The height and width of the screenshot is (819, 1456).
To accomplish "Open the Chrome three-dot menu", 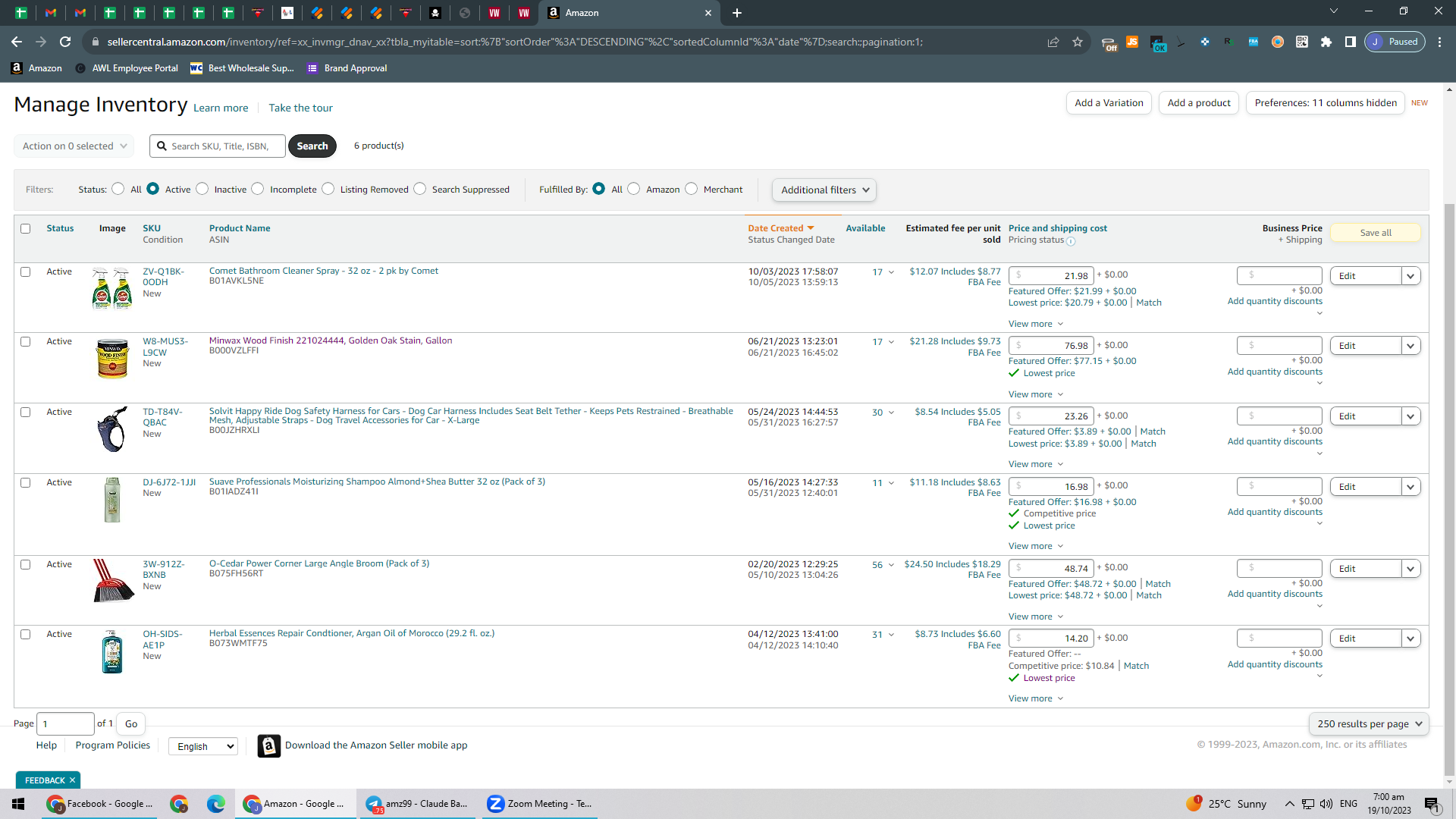I will click(x=1440, y=42).
